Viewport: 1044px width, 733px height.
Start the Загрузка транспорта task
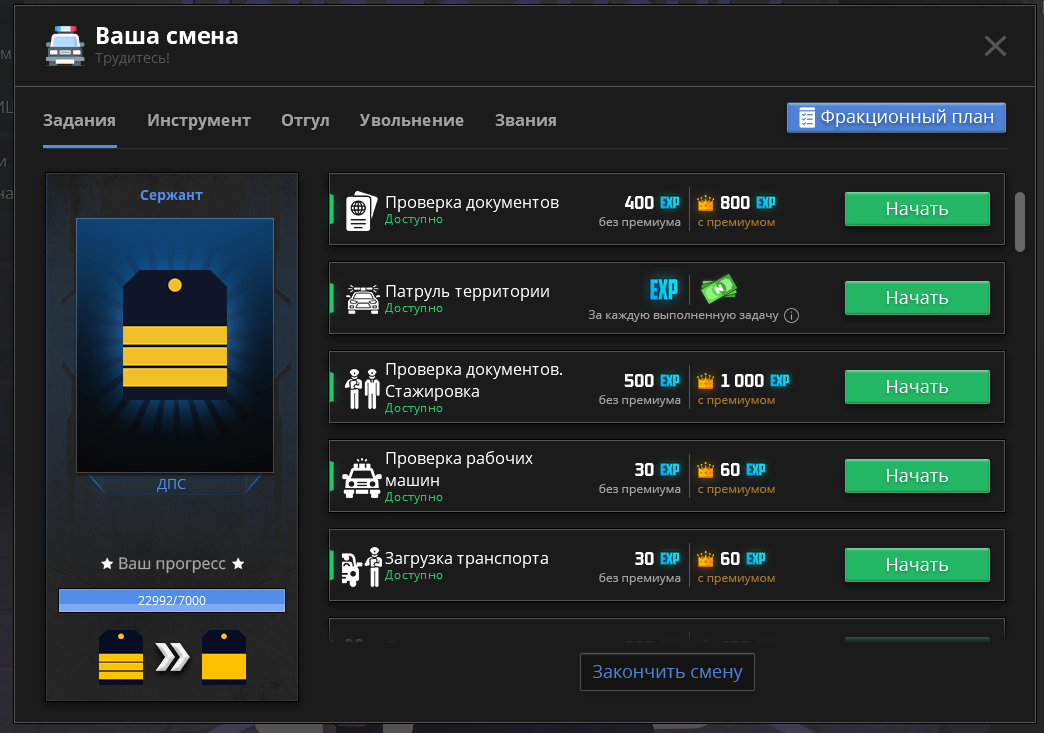[x=917, y=565]
